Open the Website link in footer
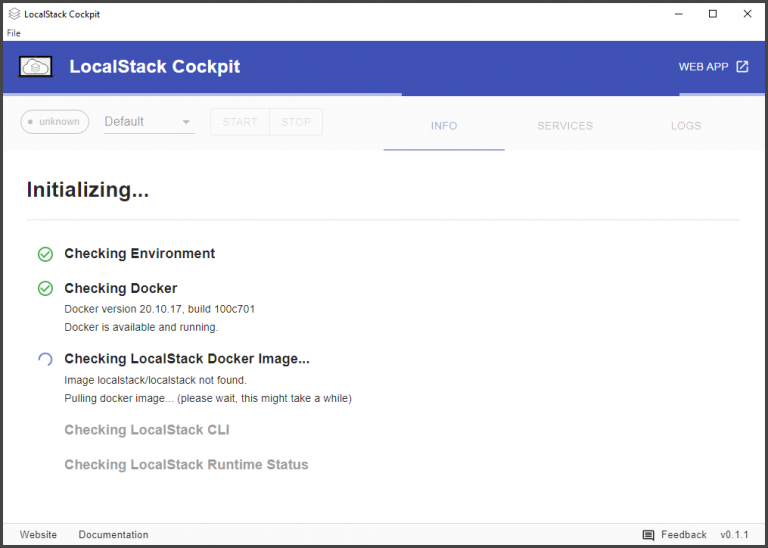768x548 pixels. tap(38, 535)
